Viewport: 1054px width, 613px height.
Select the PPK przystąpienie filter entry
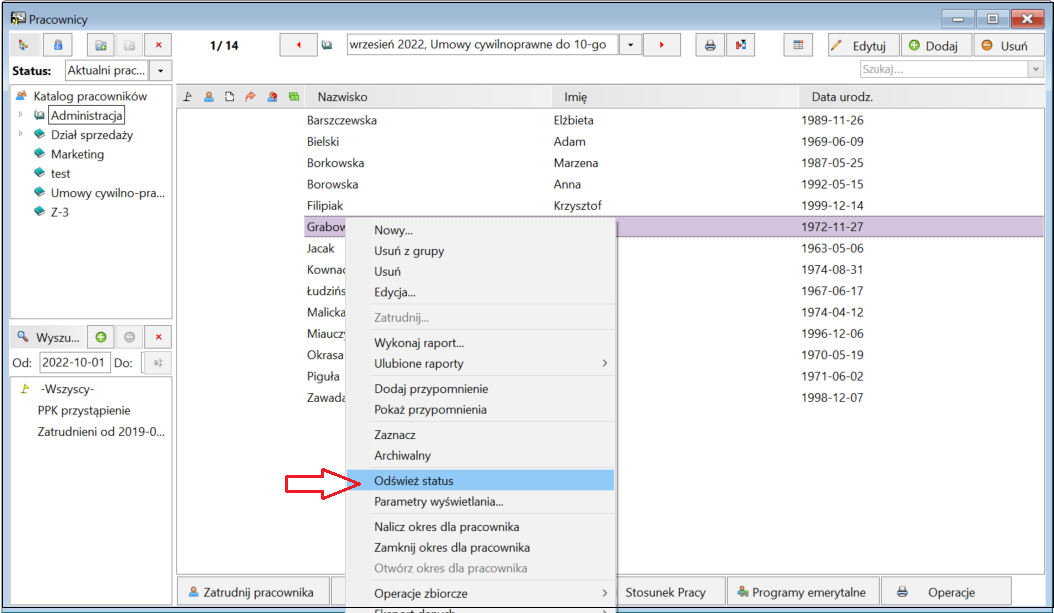tap(84, 411)
